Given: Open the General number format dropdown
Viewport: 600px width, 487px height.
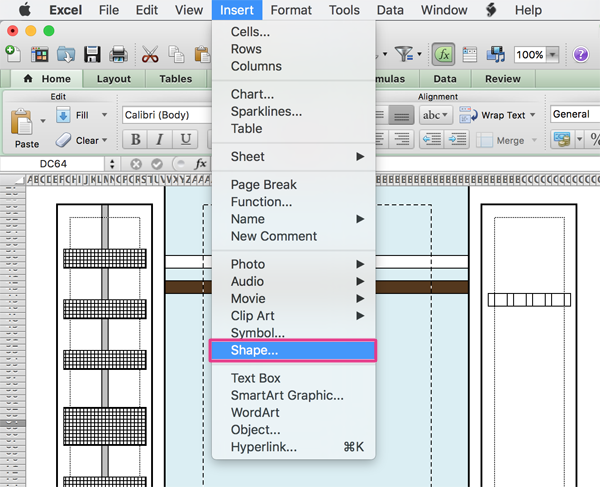Looking at the screenshot, I should (575, 114).
